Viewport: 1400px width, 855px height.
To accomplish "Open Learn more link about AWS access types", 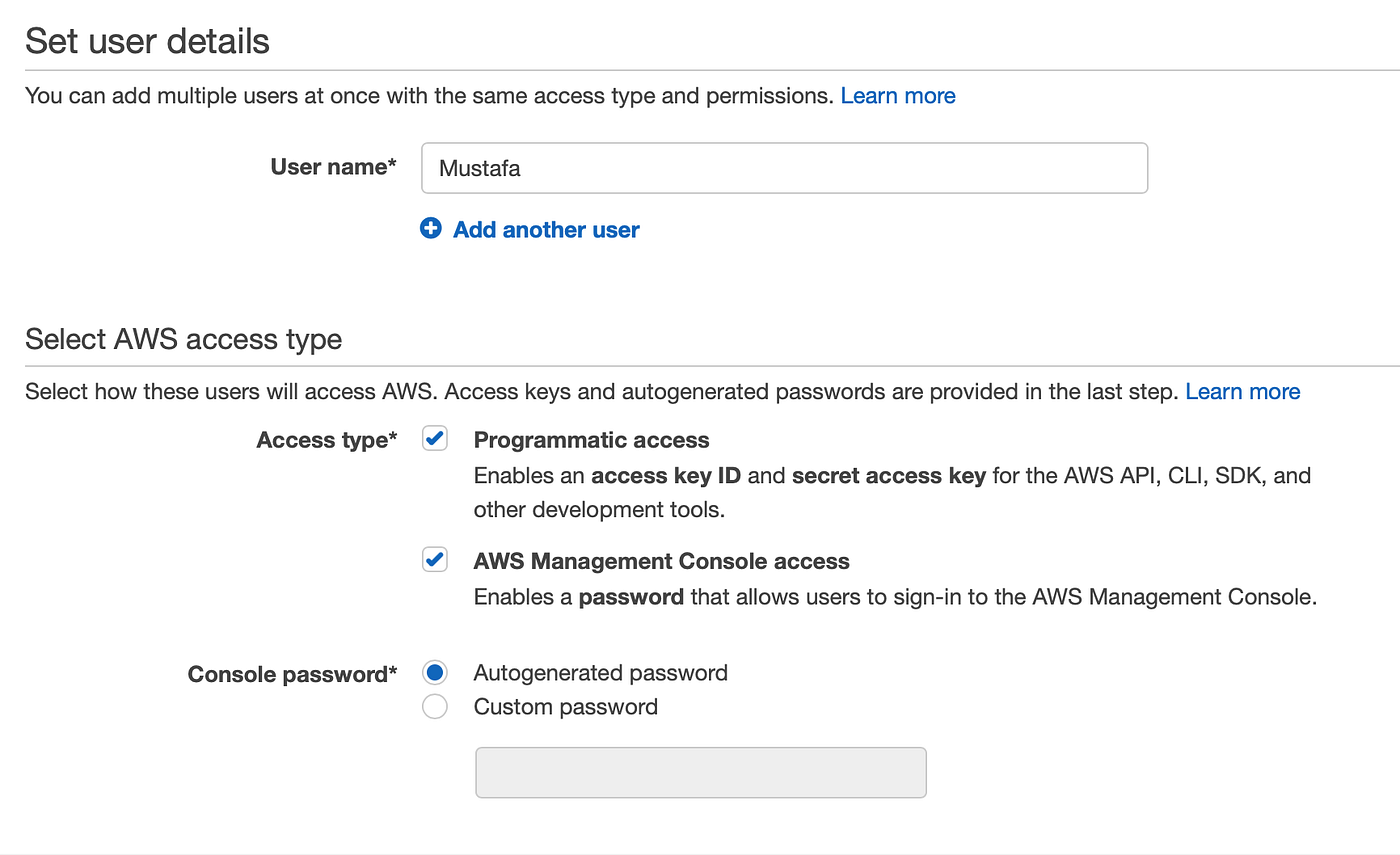I will coord(1243,392).
